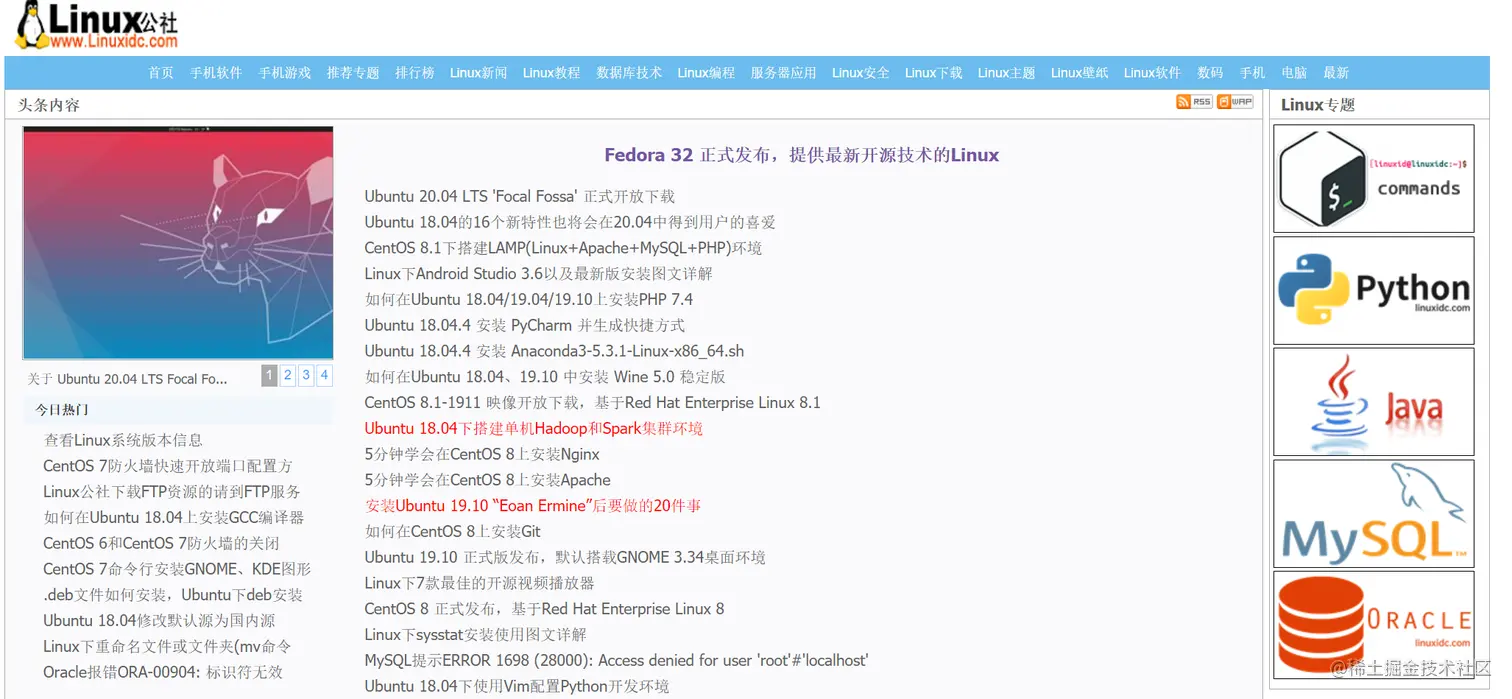Open 安装PHP 7.4 article link
The image size is (1512, 699).
[529, 300]
